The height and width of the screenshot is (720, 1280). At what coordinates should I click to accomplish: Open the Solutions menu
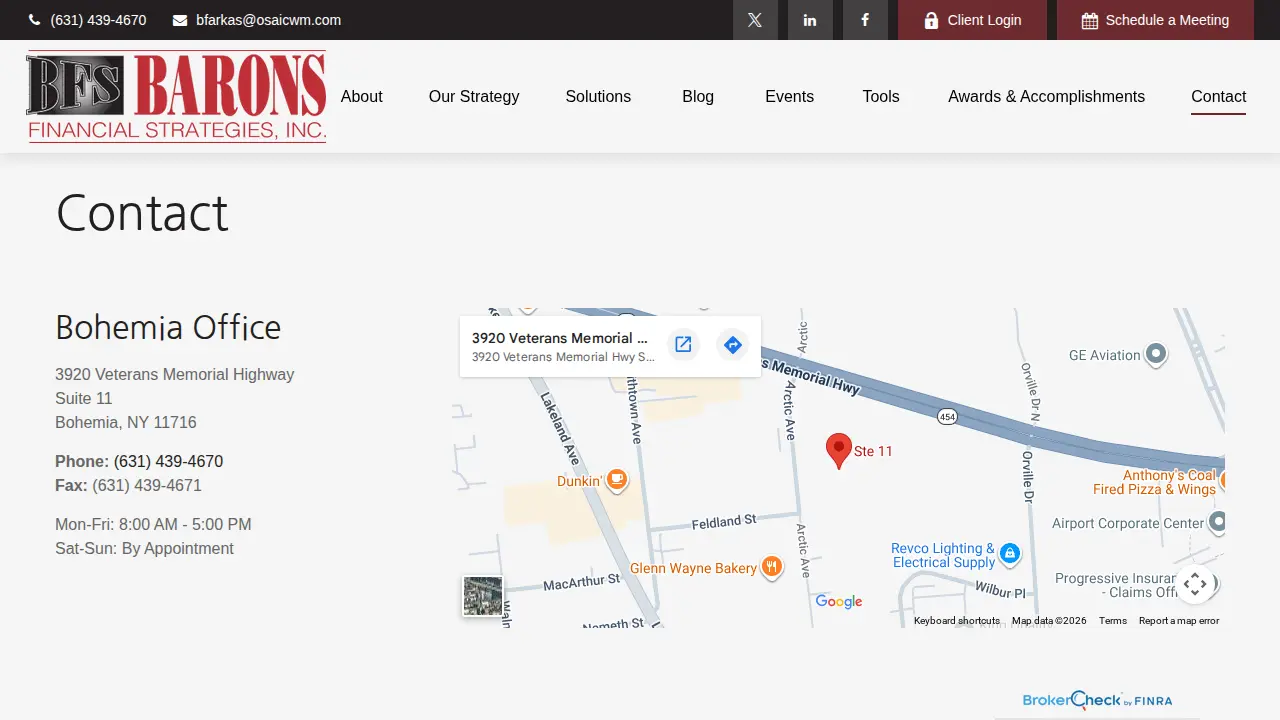tap(598, 97)
